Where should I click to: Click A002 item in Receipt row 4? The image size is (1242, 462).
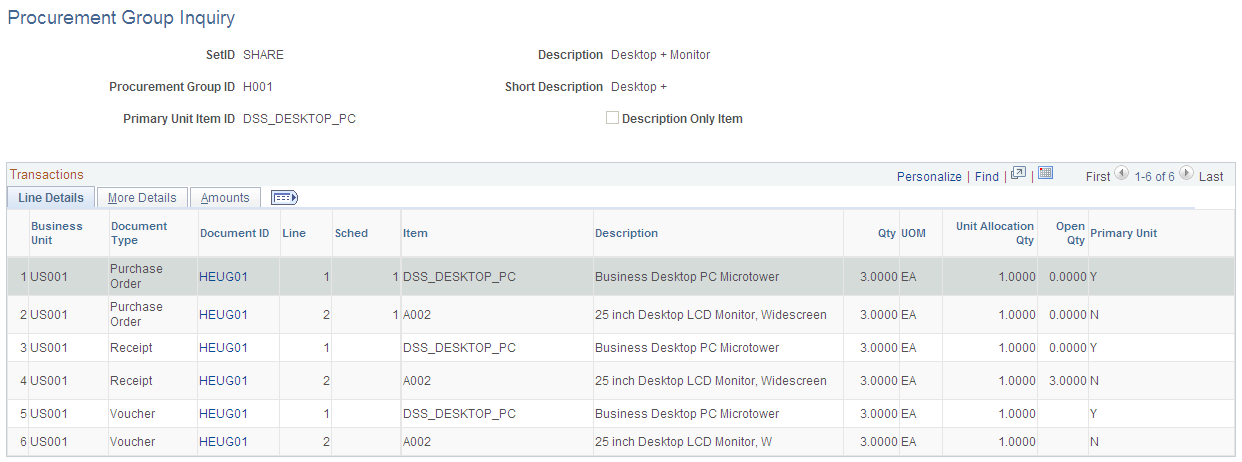pyautogui.click(x=417, y=381)
